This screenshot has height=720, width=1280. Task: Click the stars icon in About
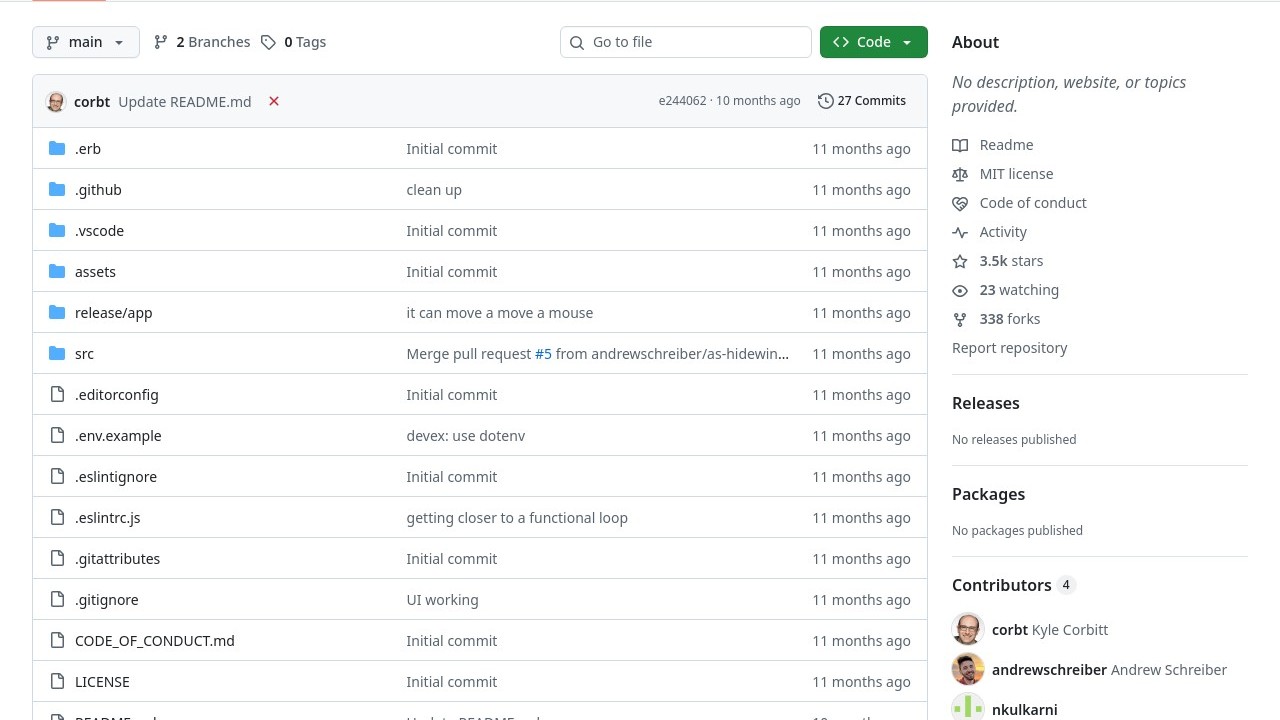pos(960,261)
